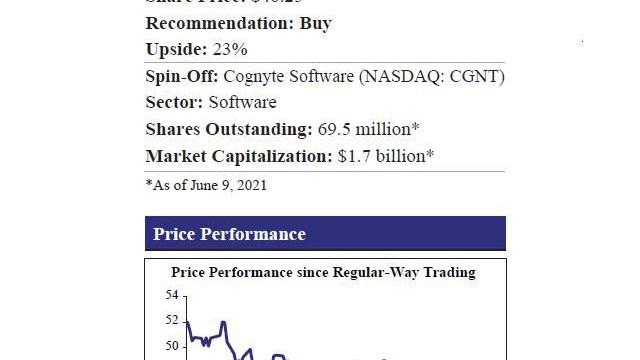Click the 50 y-axis label on chart
This screenshot has height=360, width=640.
(172, 346)
